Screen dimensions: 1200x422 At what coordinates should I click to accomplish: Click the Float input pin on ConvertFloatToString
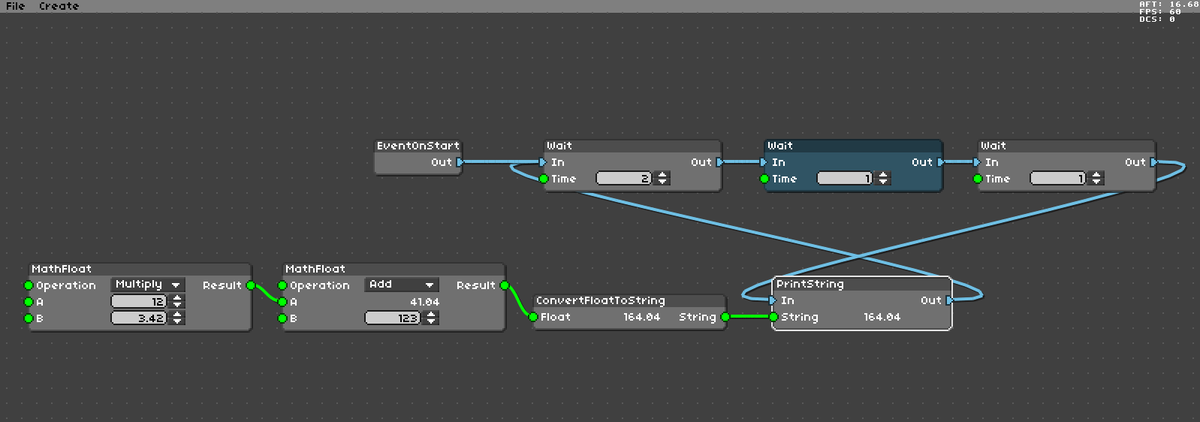(533, 317)
